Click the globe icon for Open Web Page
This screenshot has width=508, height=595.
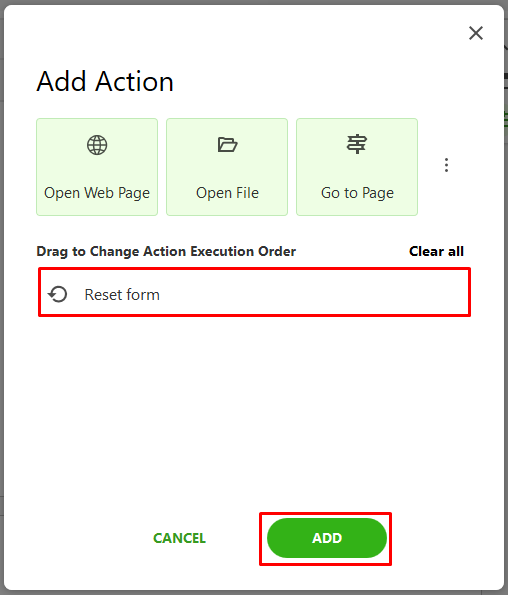pos(97,145)
